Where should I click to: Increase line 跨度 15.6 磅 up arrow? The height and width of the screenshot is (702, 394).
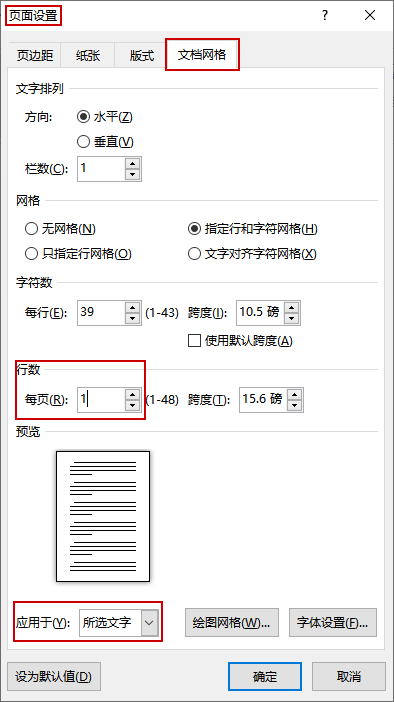pos(295,394)
